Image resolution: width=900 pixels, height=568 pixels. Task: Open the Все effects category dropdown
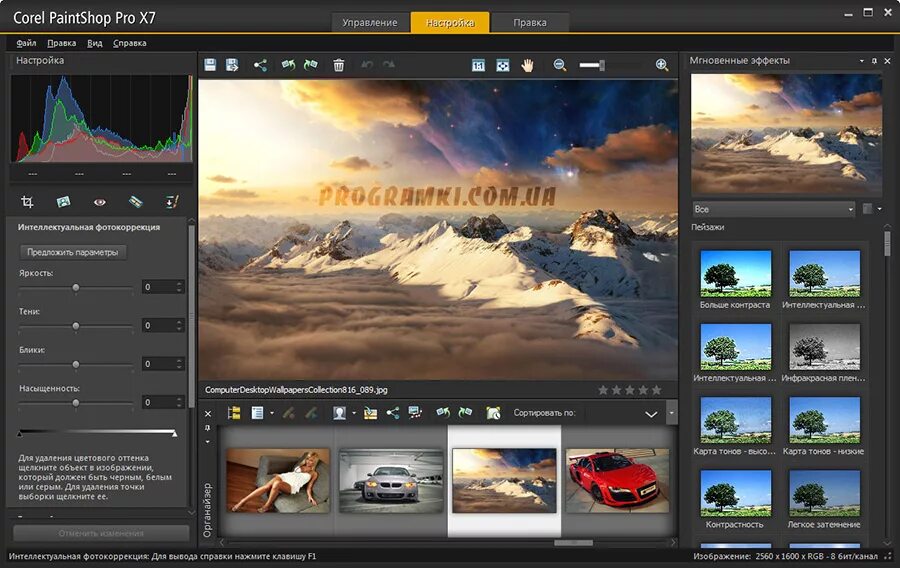click(774, 209)
